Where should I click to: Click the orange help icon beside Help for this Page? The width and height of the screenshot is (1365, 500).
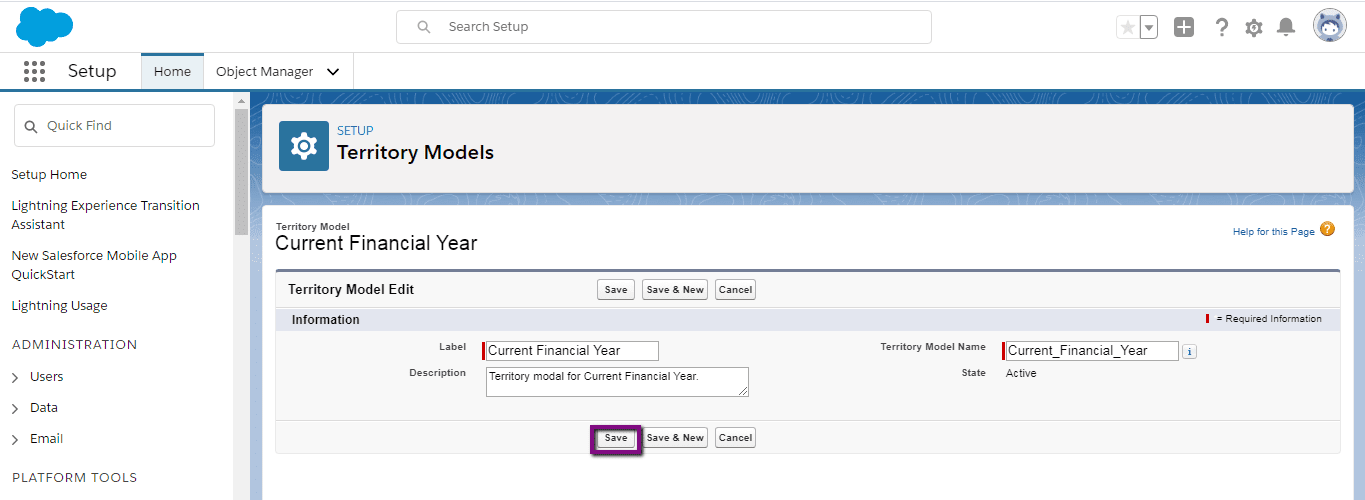(1327, 229)
